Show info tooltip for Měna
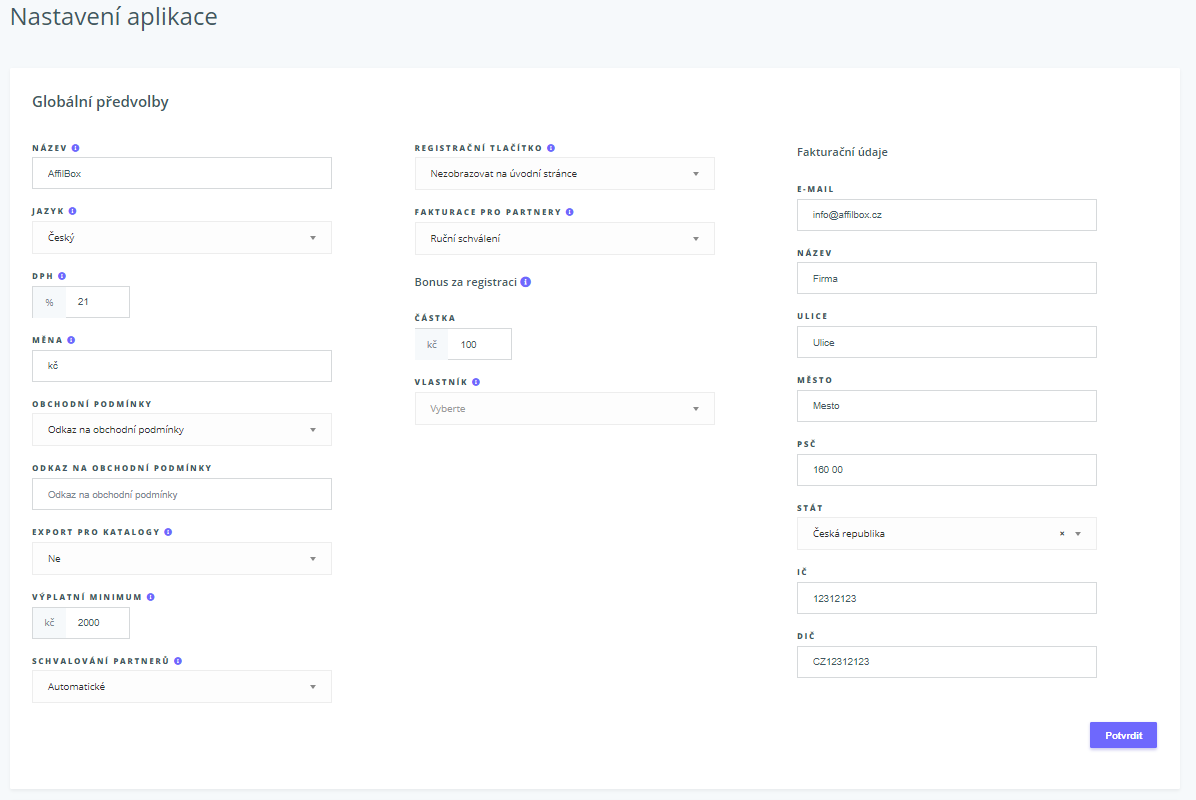Image resolution: width=1196 pixels, height=800 pixels. pos(71,340)
